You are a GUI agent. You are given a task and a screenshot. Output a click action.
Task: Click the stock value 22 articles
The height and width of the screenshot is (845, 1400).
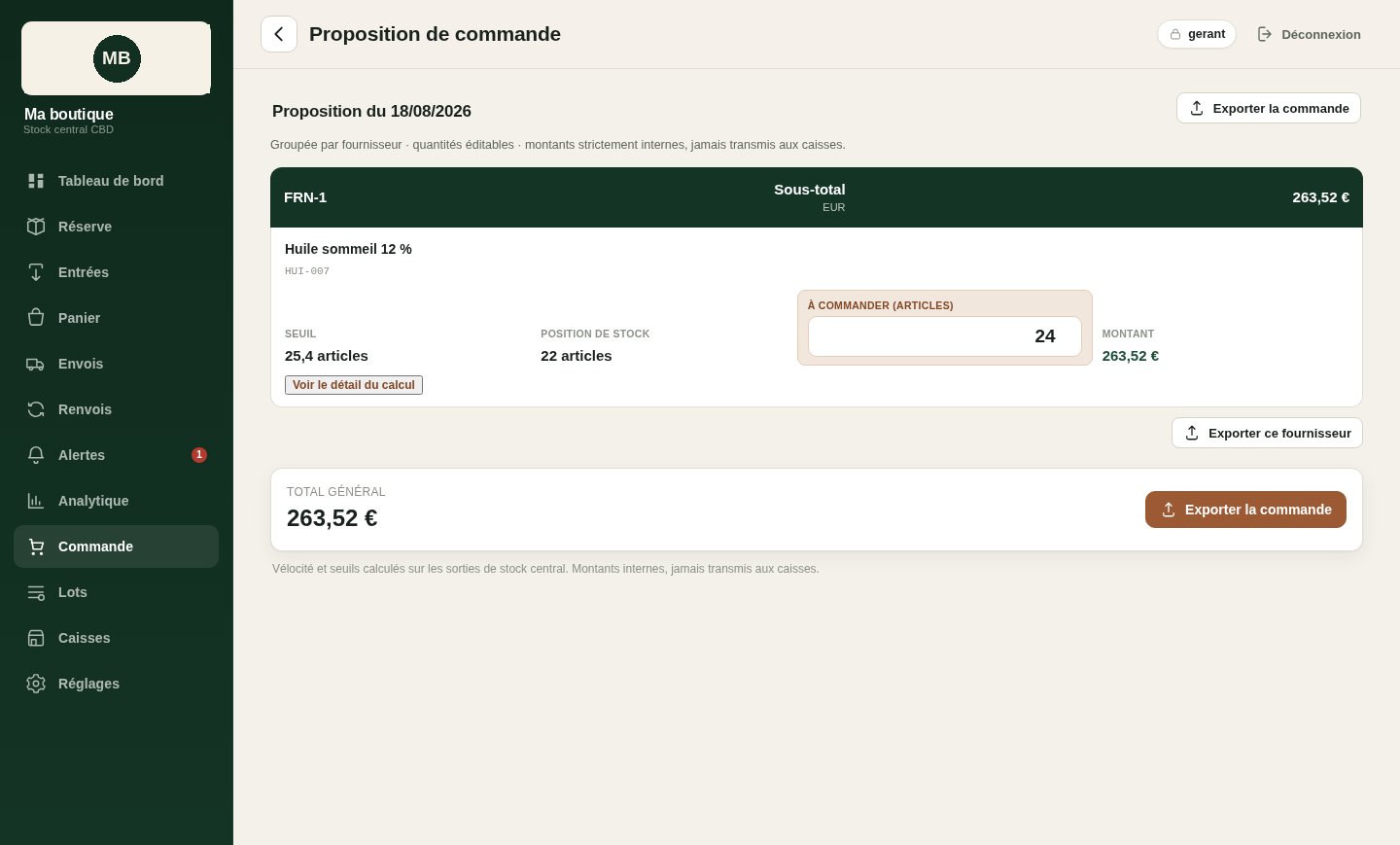[577, 356]
